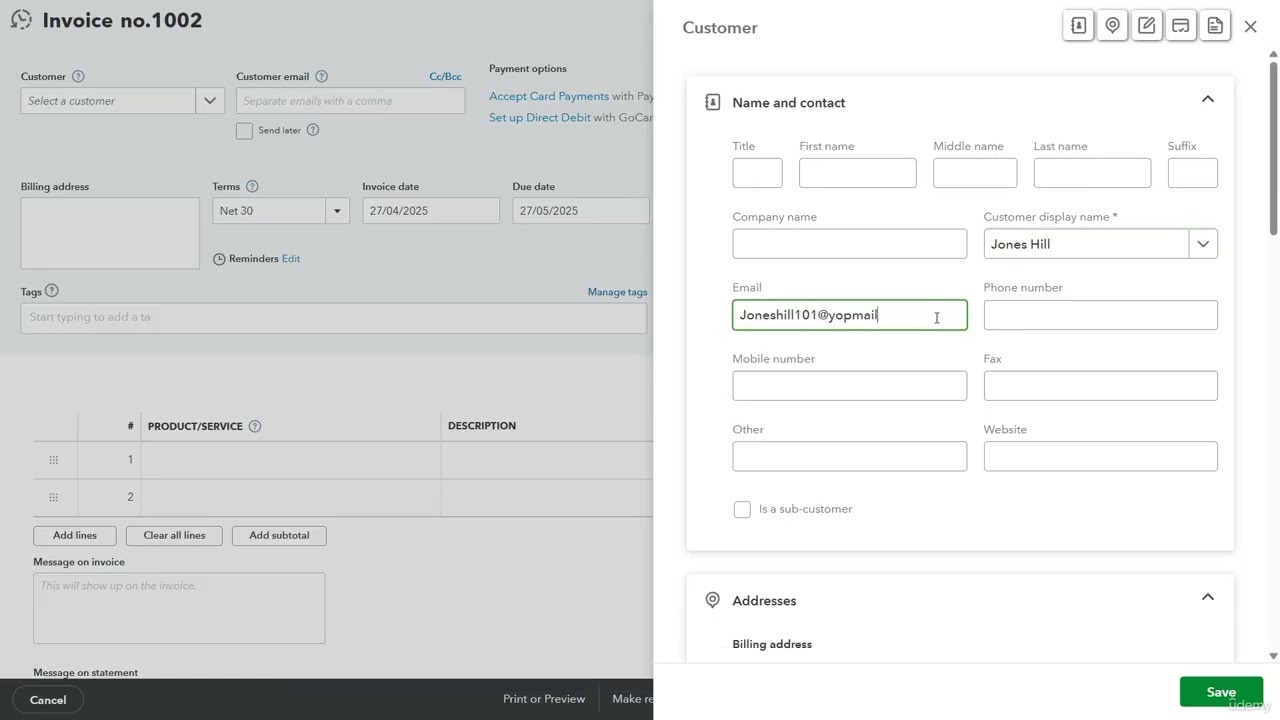Open Cc/Bcc link
Image resolution: width=1280 pixels, height=720 pixels.
(x=445, y=76)
